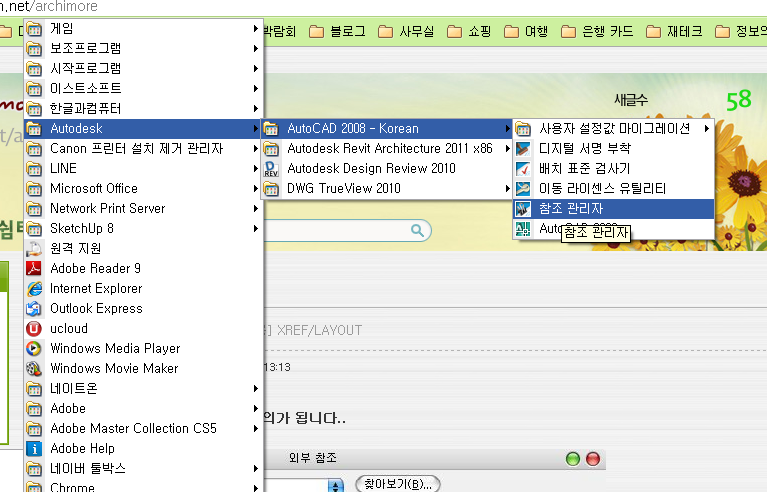This screenshot has width=767, height=492.
Task: Launch Adobe Reader 9 via its icon
Action: point(34,268)
